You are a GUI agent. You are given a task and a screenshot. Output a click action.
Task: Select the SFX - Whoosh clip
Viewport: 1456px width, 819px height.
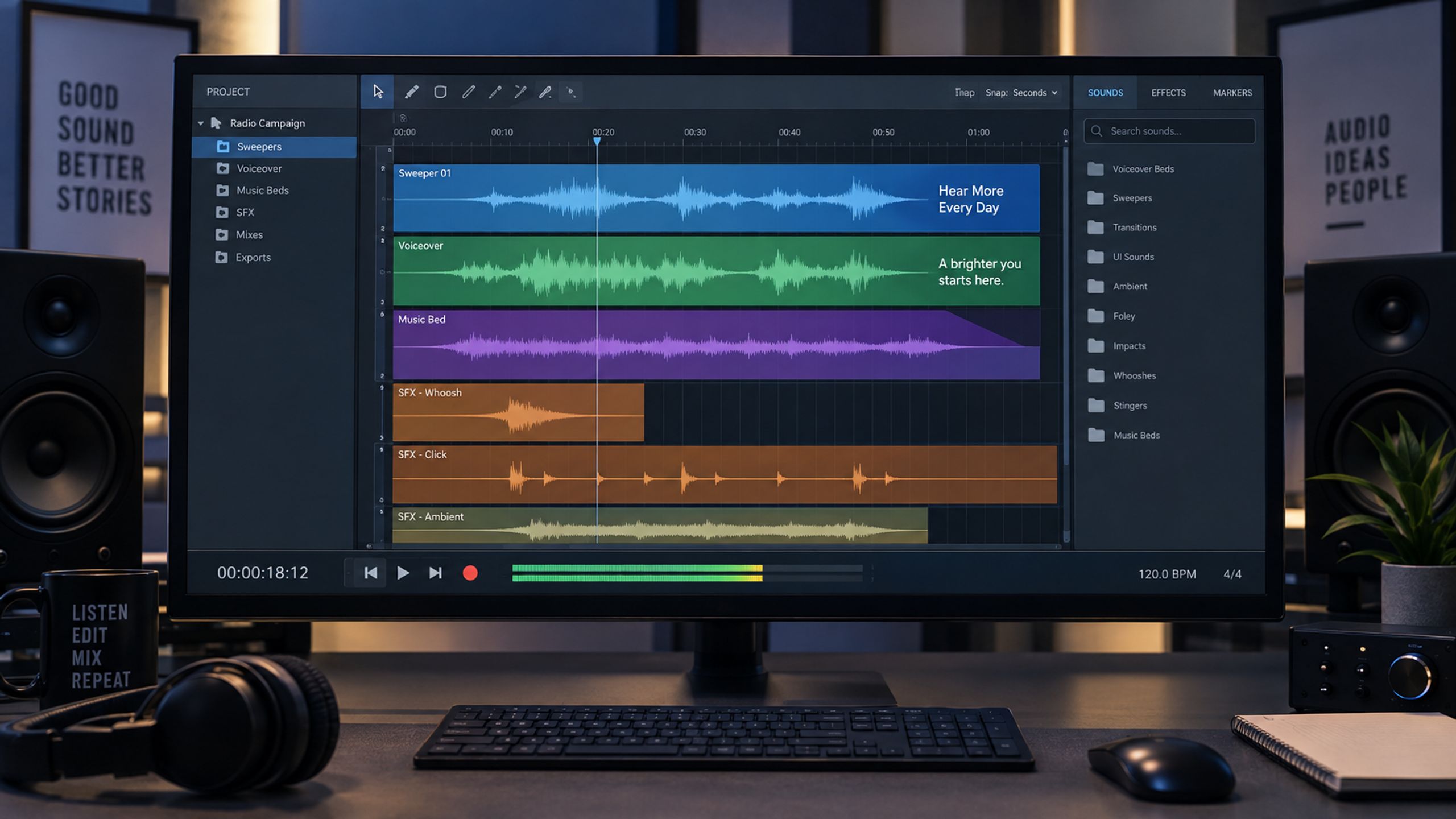tap(518, 412)
